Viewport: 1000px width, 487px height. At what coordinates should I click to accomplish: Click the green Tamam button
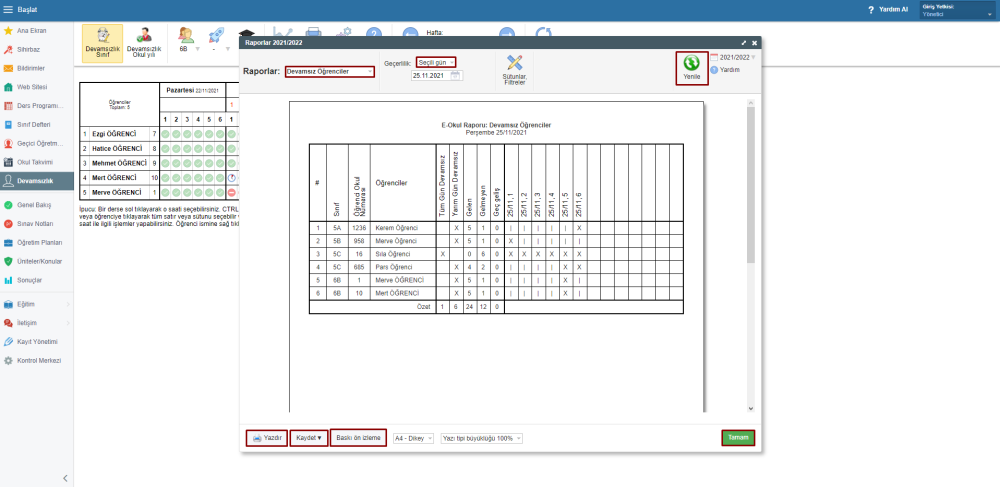click(x=739, y=438)
